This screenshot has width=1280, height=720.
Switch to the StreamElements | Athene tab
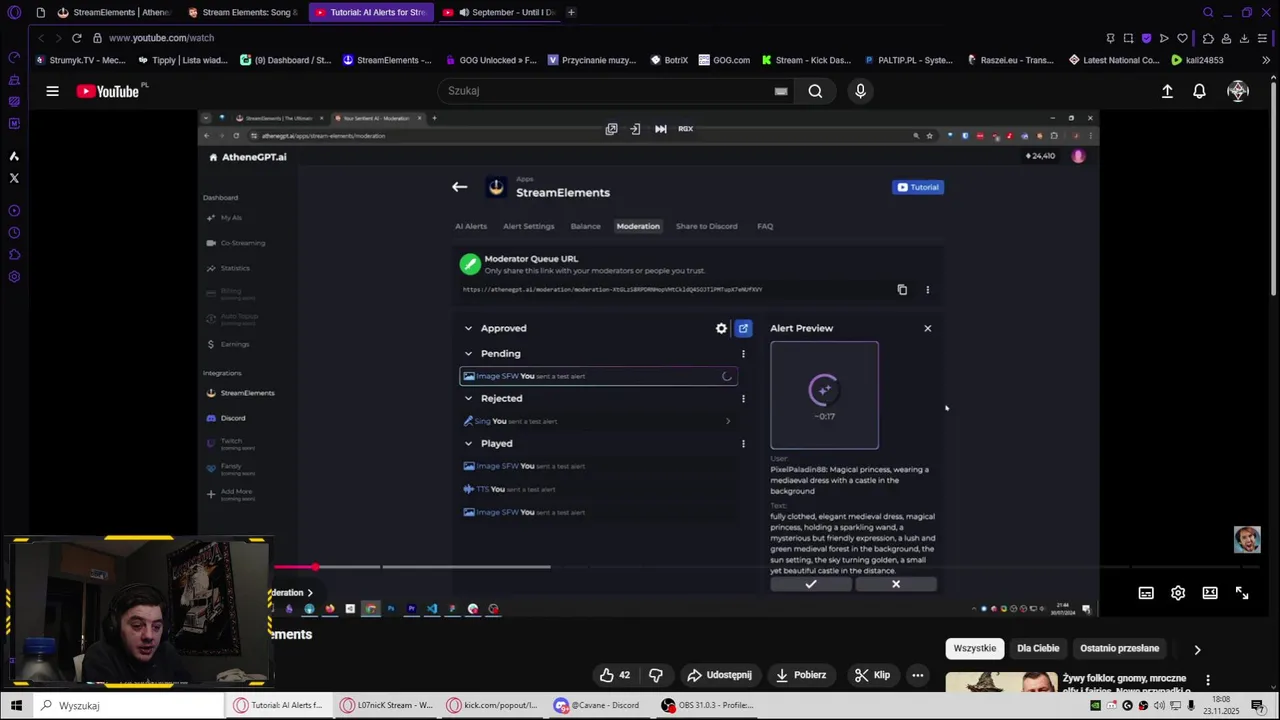114,13
